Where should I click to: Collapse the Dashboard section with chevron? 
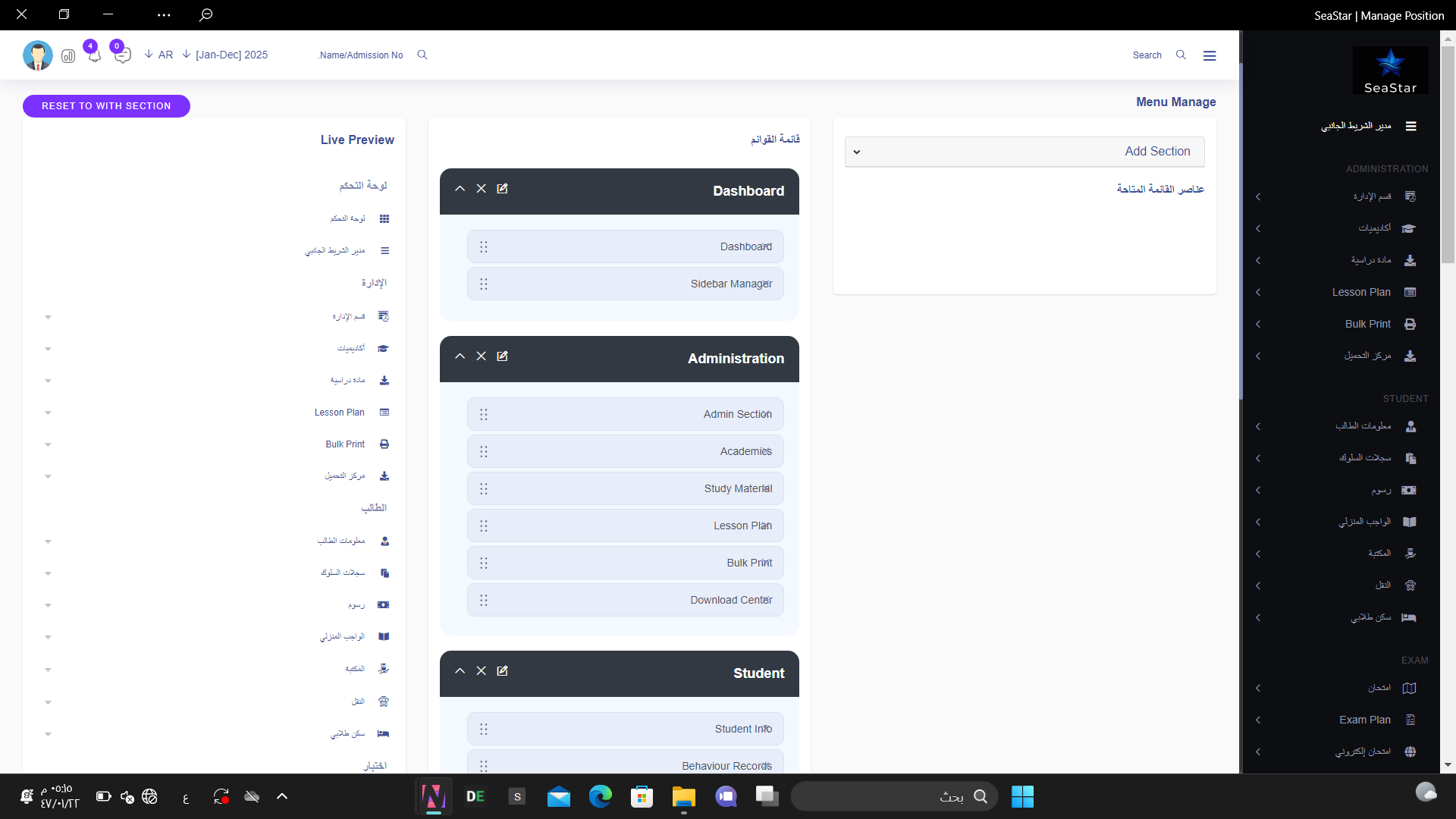[460, 189]
